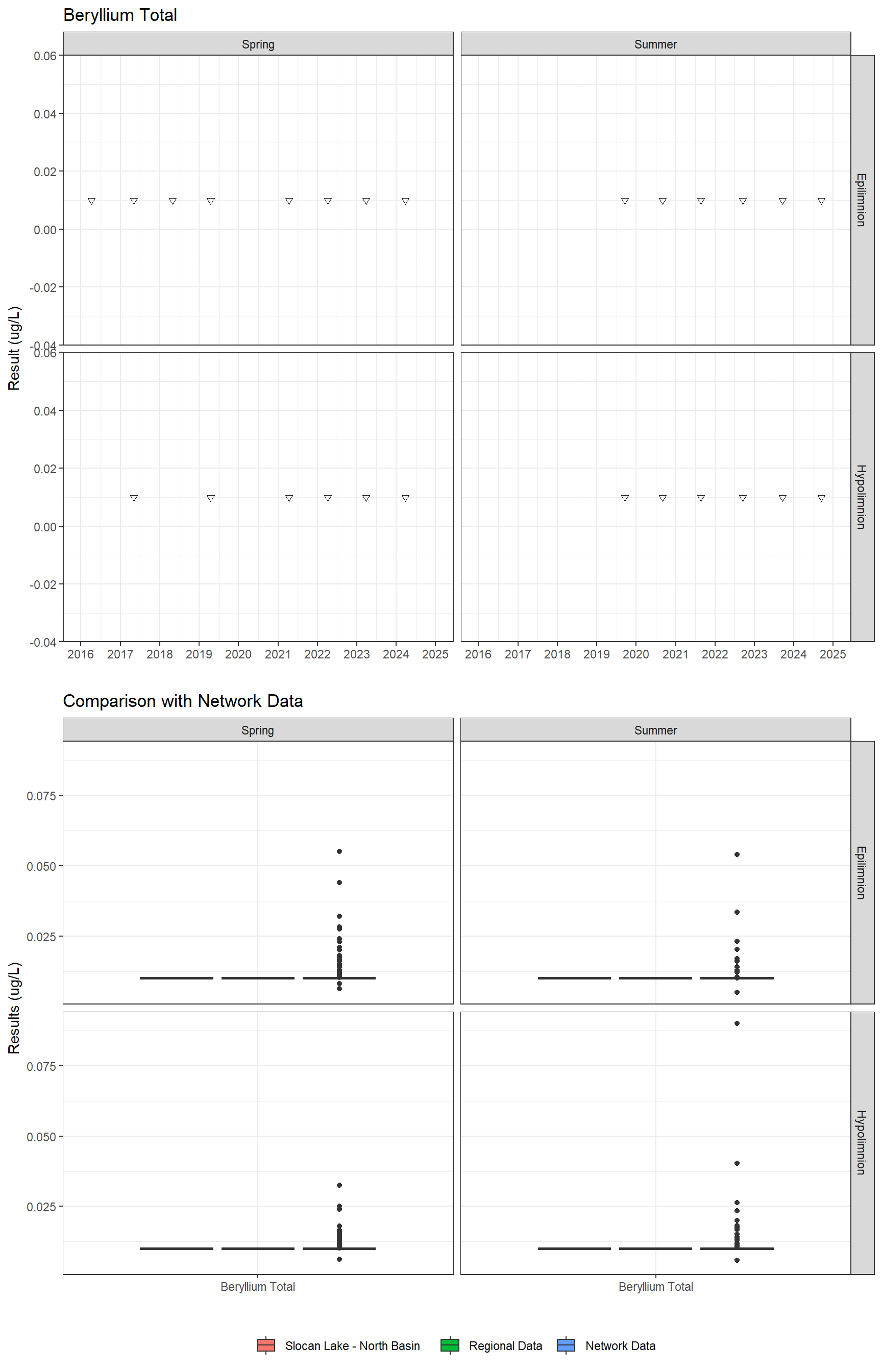Click the 2019 triangle marker in Spring Hypolimnion panel
The height and width of the screenshot is (1372, 882).
coord(211,498)
